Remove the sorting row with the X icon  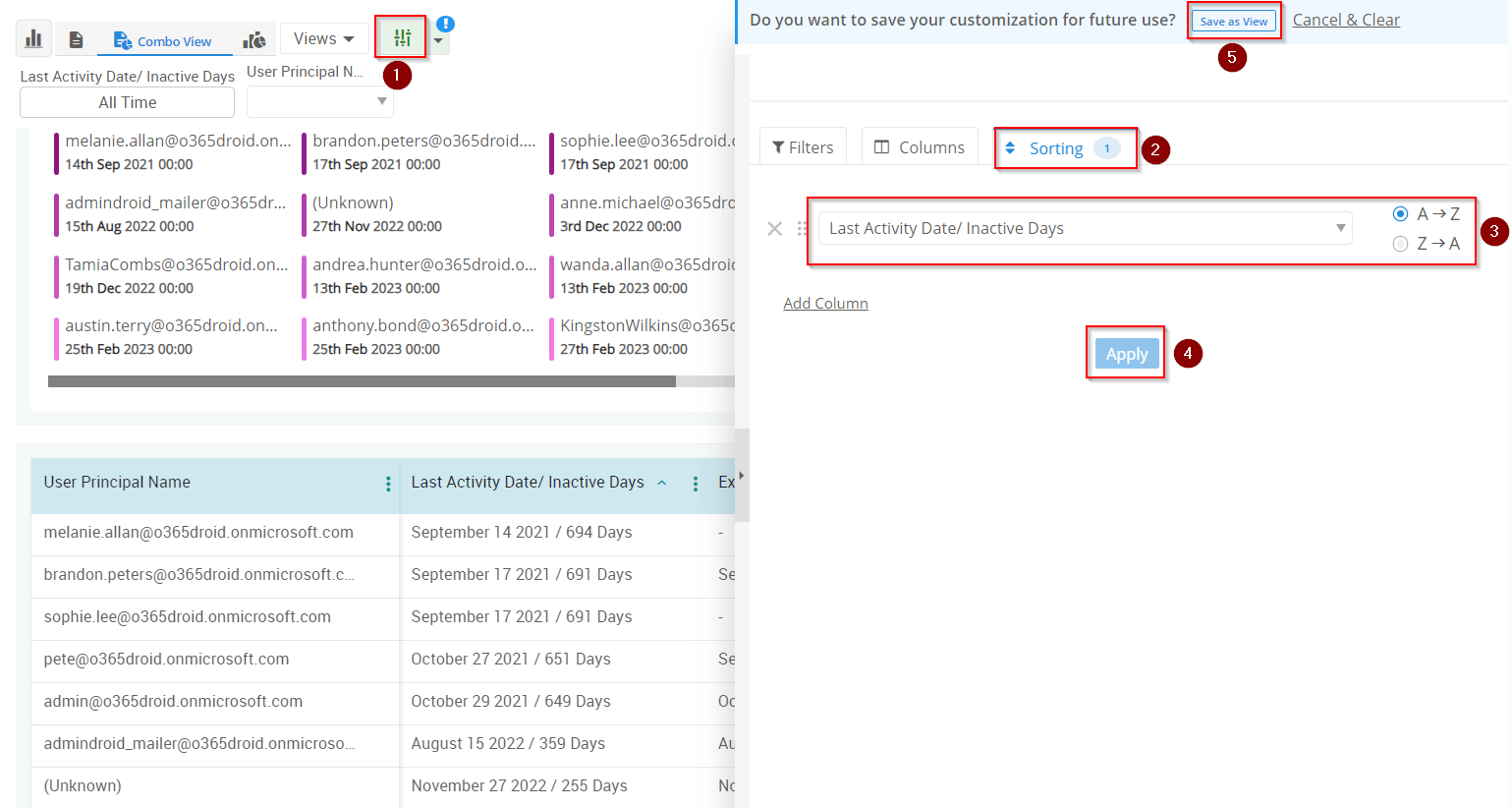tap(774, 228)
